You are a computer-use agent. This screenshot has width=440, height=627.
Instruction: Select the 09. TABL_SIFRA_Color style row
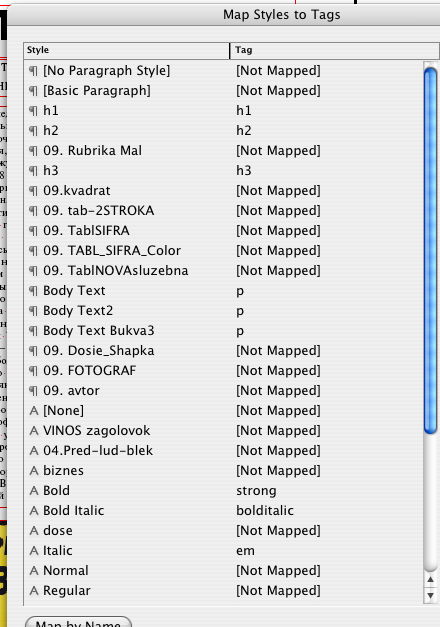tap(223, 251)
